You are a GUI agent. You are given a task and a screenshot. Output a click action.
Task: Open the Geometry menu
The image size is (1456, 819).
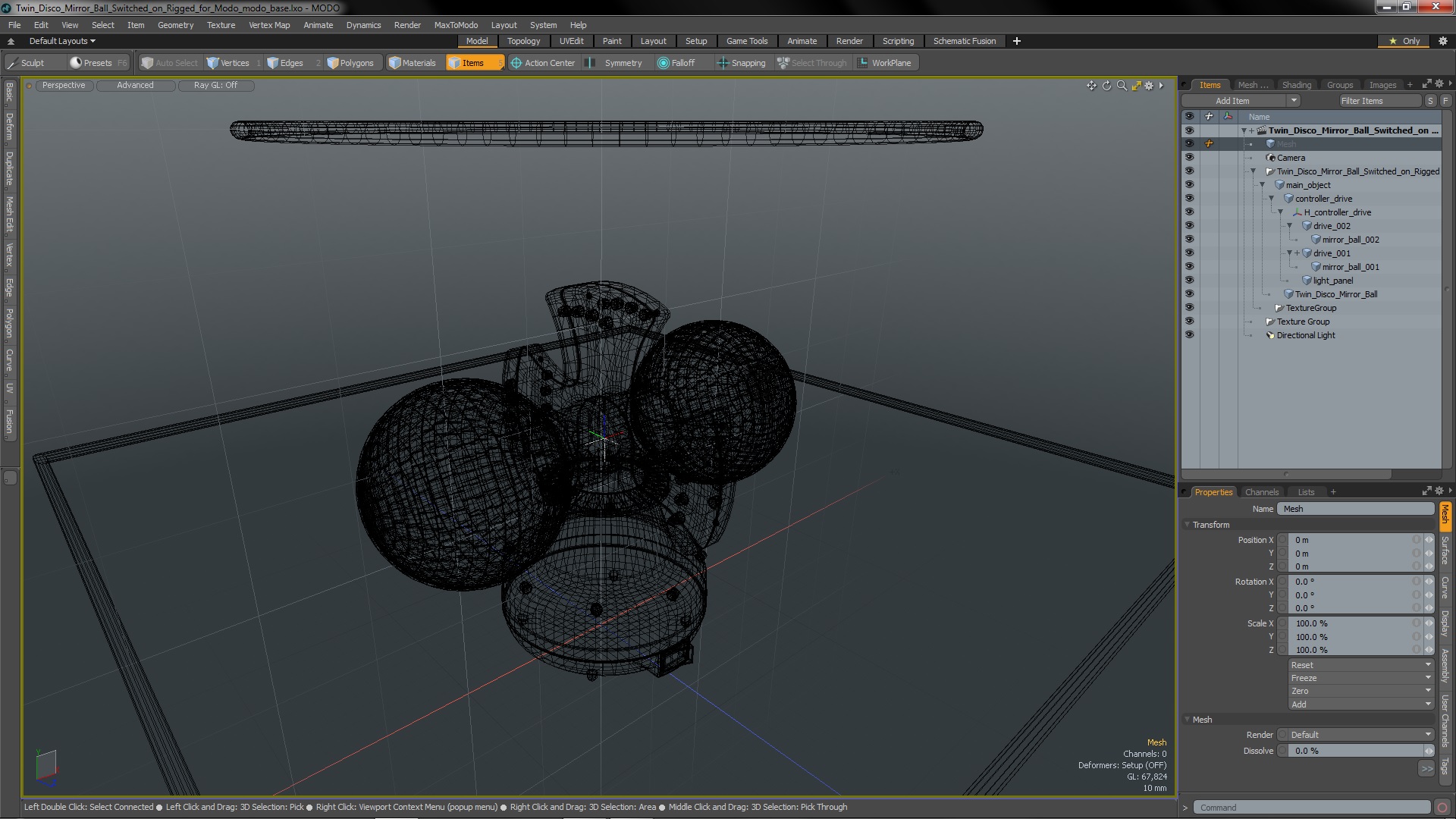[175, 25]
